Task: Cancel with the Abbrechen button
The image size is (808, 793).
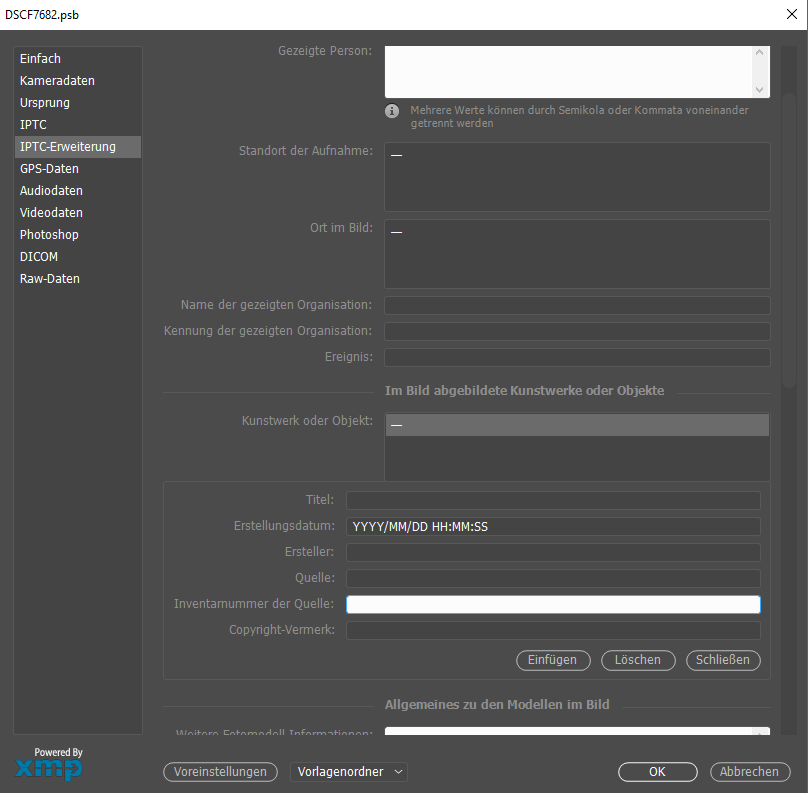Action: [750, 772]
